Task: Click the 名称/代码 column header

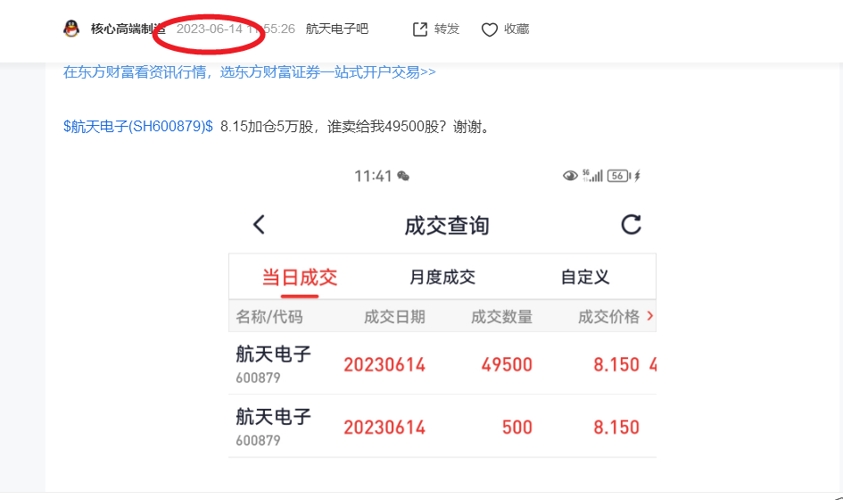Action: point(269,317)
